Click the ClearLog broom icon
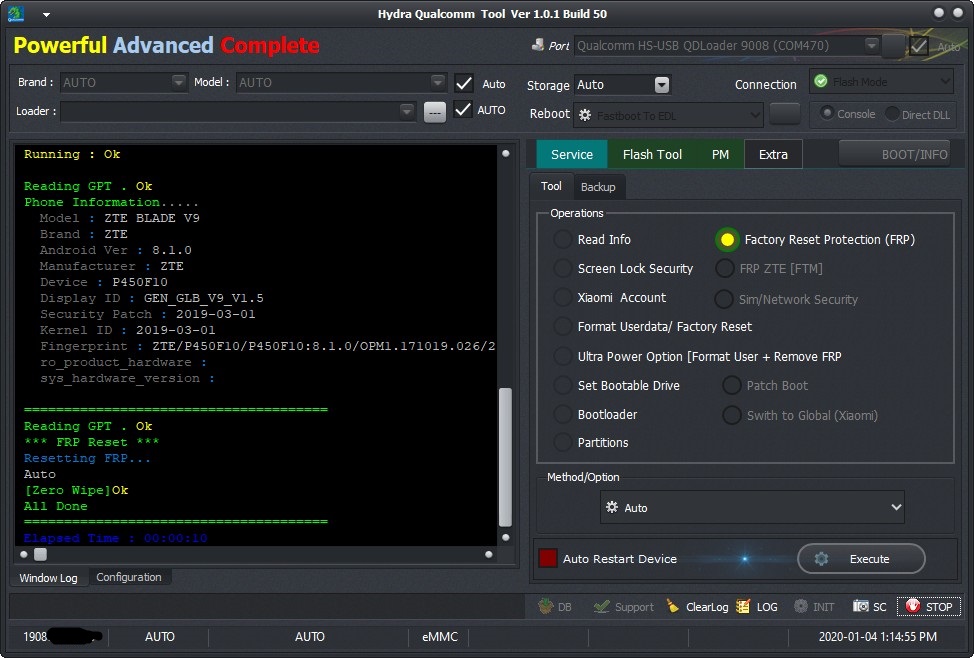974x658 pixels. [672, 606]
